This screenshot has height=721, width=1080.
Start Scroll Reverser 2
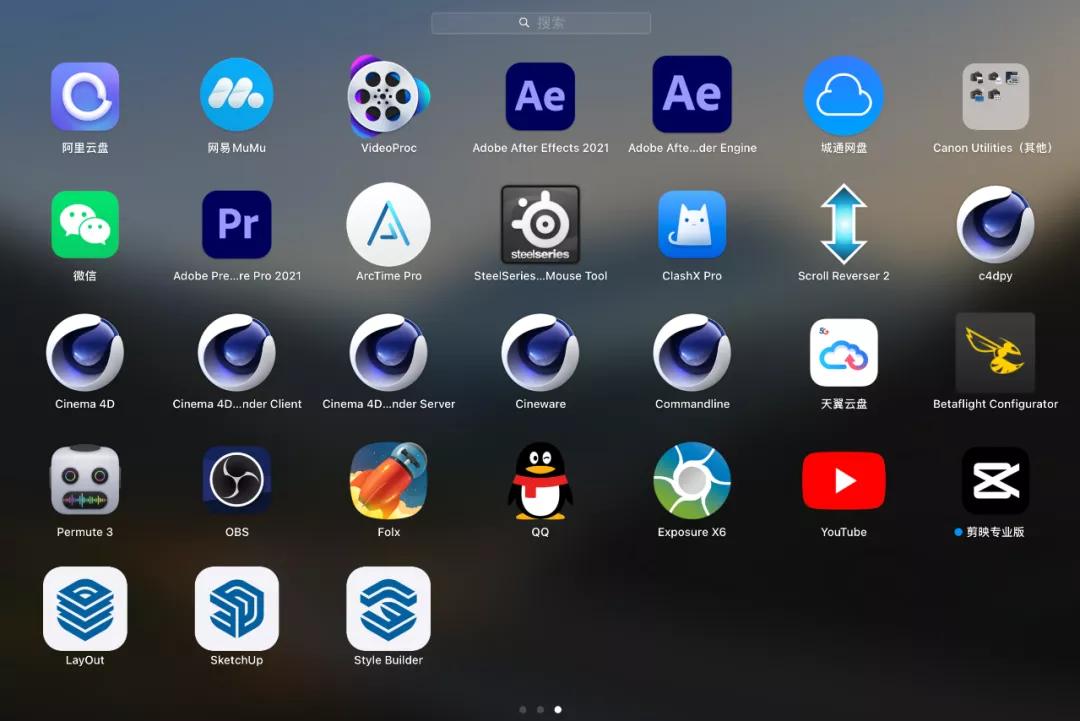coord(843,224)
